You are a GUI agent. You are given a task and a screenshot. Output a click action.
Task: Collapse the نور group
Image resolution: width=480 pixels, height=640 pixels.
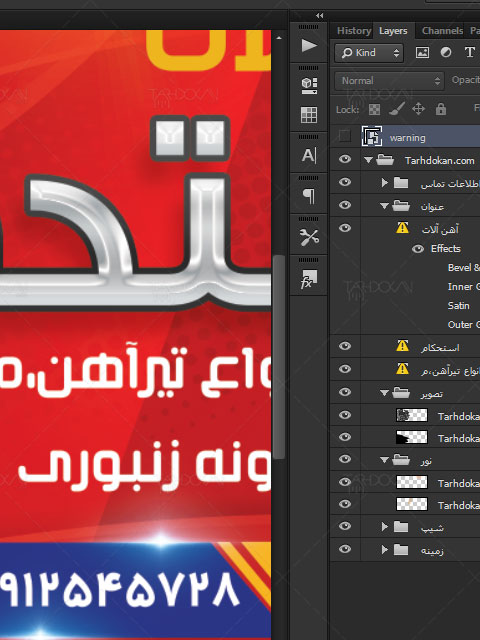click(x=384, y=460)
